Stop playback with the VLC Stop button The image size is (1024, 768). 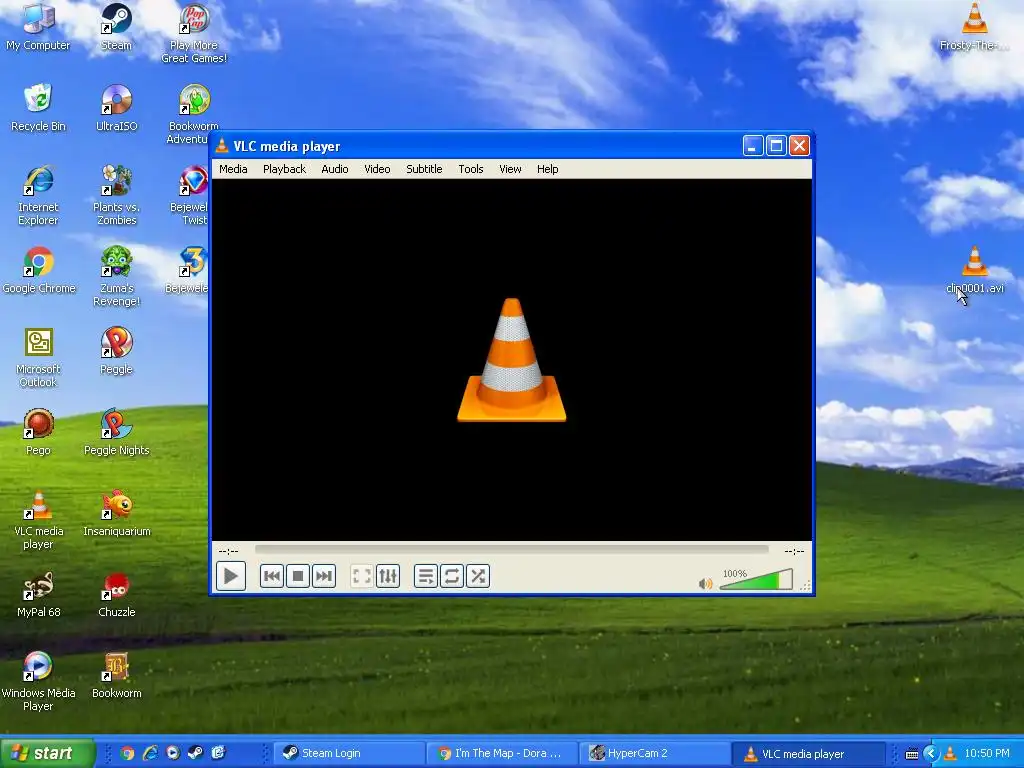click(x=298, y=576)
